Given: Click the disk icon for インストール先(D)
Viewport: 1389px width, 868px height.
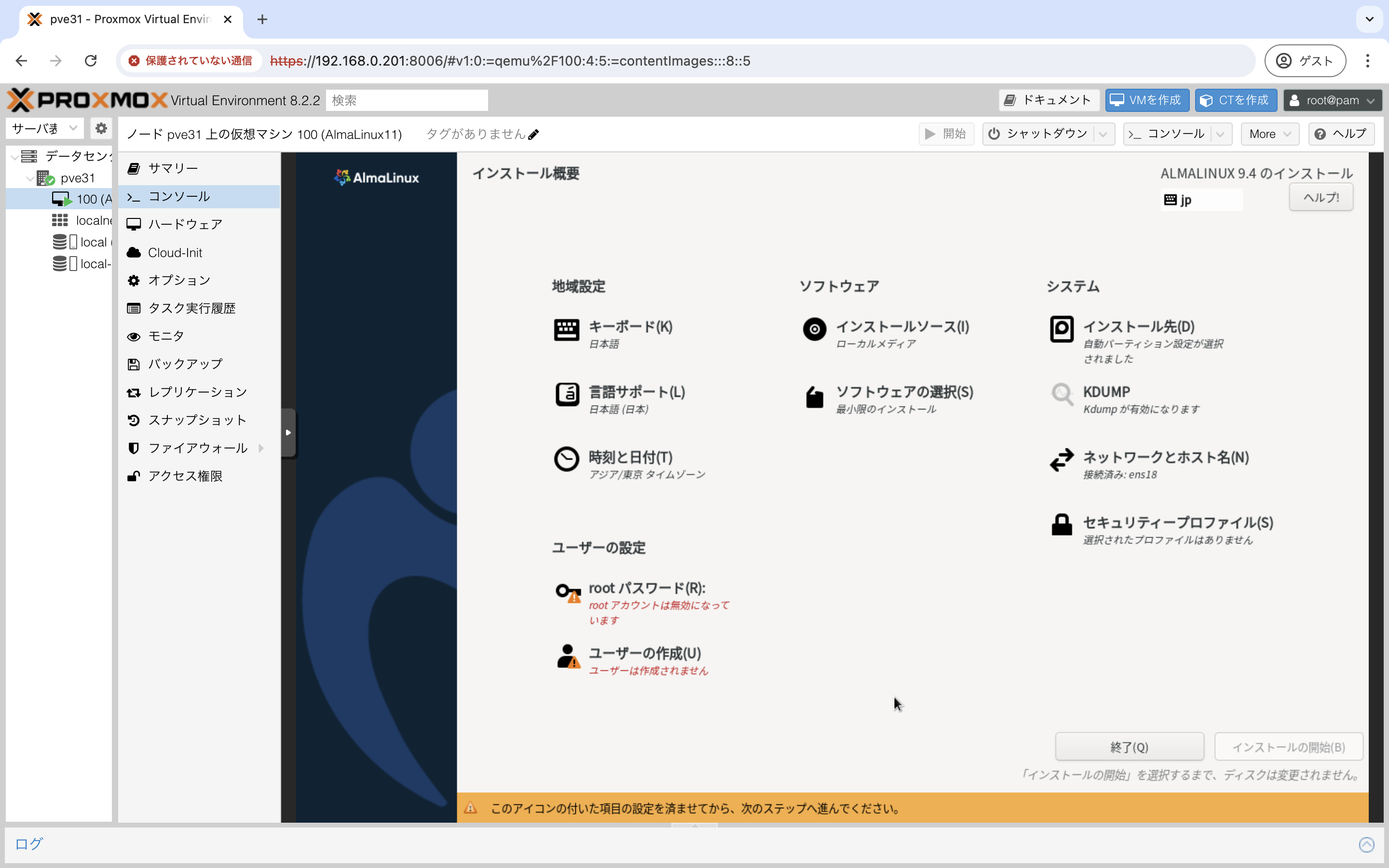Looking at the screenshot, I should pyautogui.click(x=1061, y=329).
